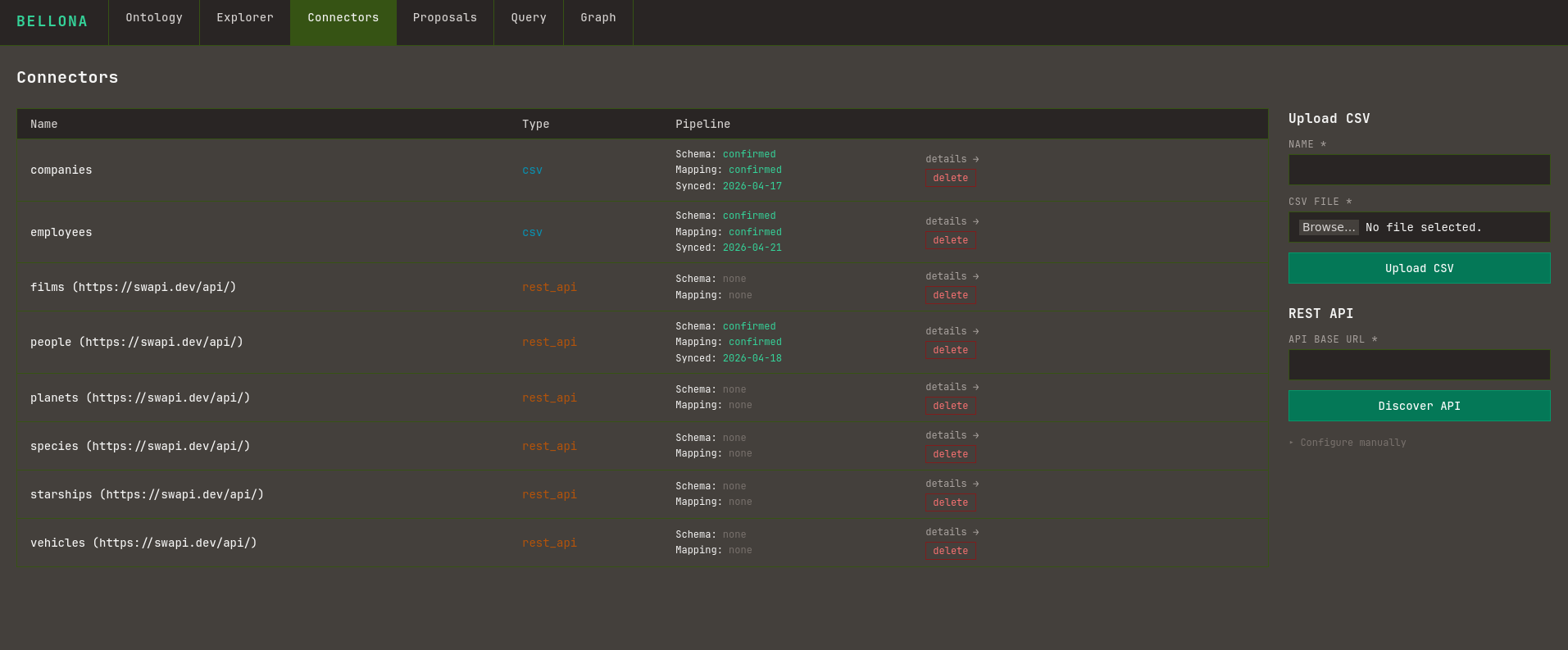Screen dimensions: 1568x650
Task: View details of films connector
Action: [x=952, y=276]
